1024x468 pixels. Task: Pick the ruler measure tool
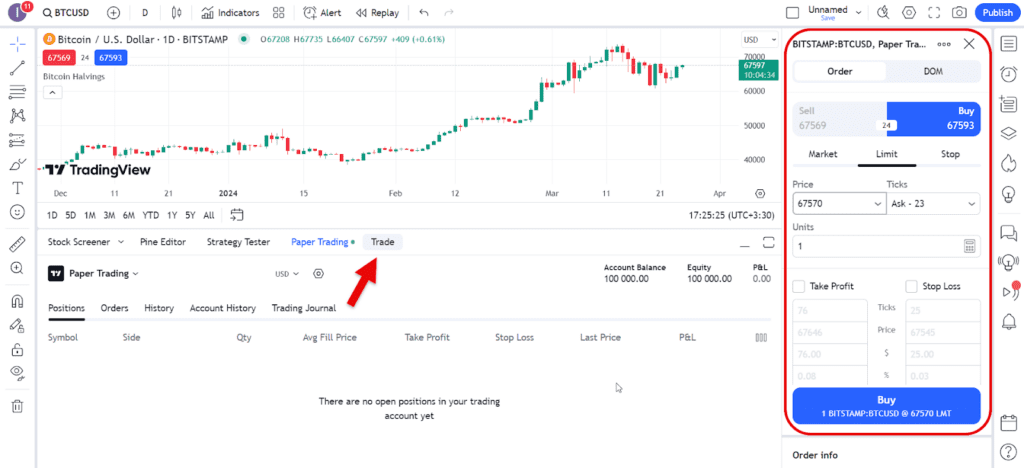[17, 244]
